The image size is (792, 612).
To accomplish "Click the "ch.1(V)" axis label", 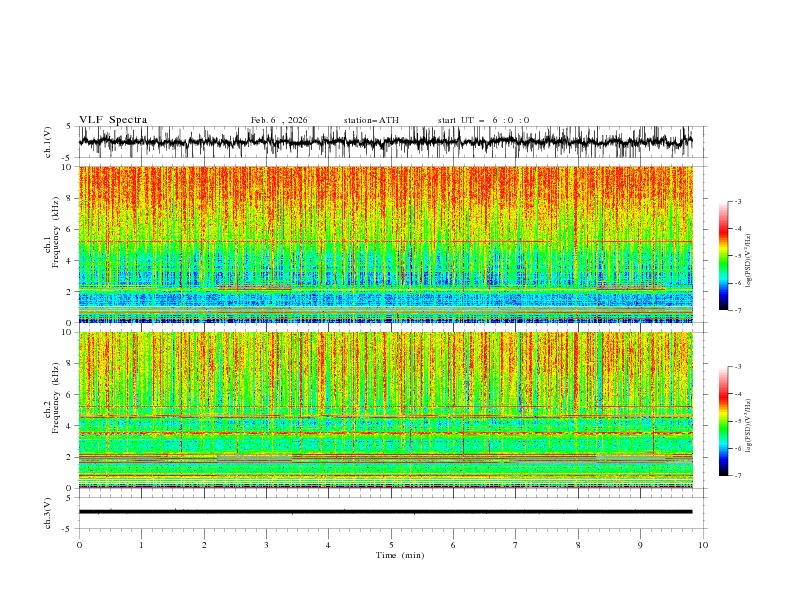I will point(48,142).
